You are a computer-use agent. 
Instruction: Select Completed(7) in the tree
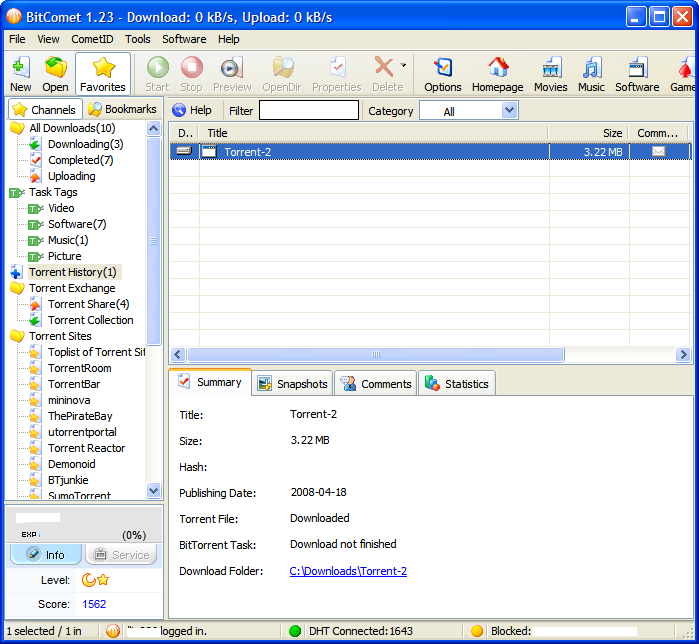point(81,160)
